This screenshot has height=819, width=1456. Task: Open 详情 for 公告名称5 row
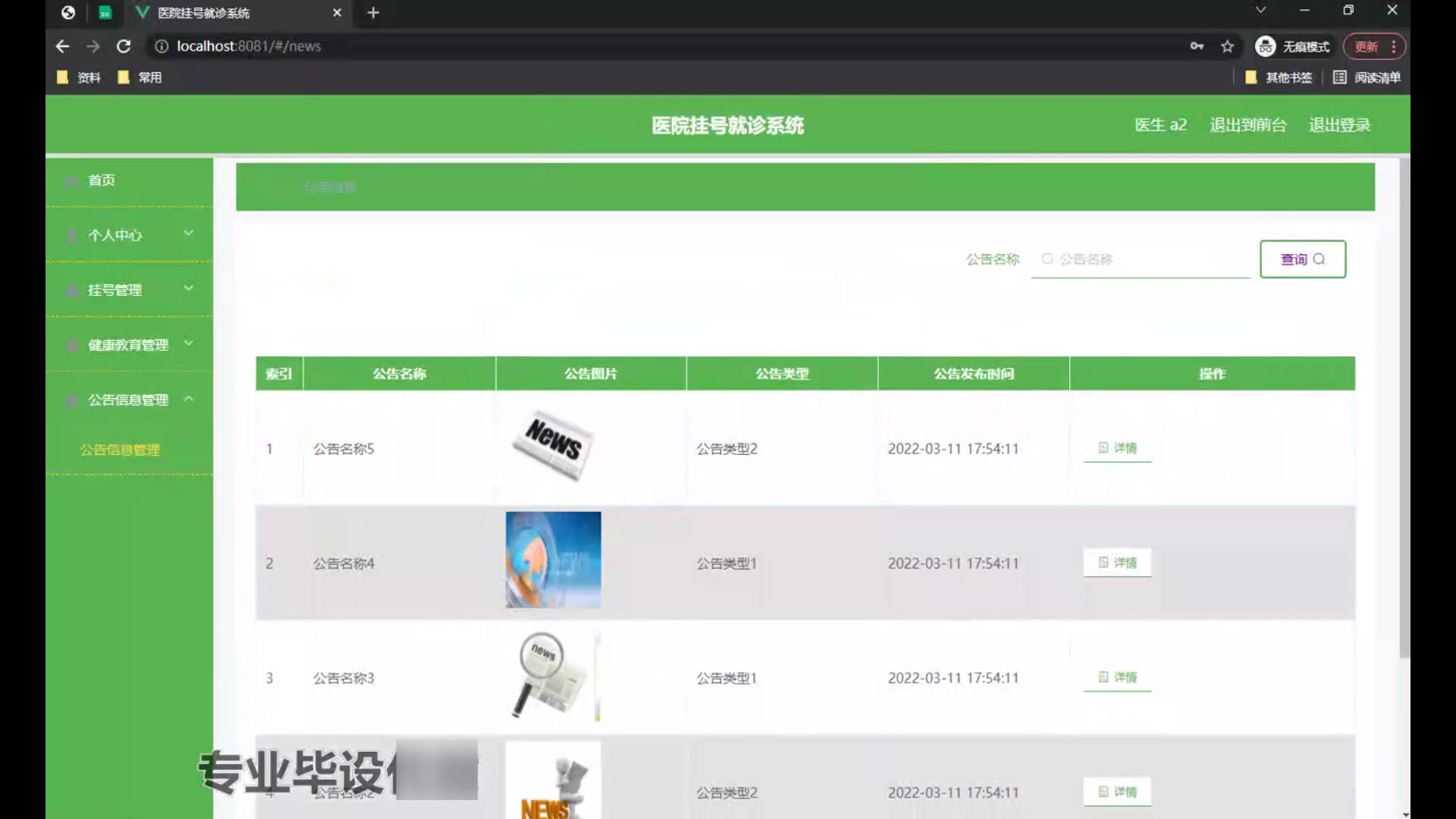(1117, 448)
